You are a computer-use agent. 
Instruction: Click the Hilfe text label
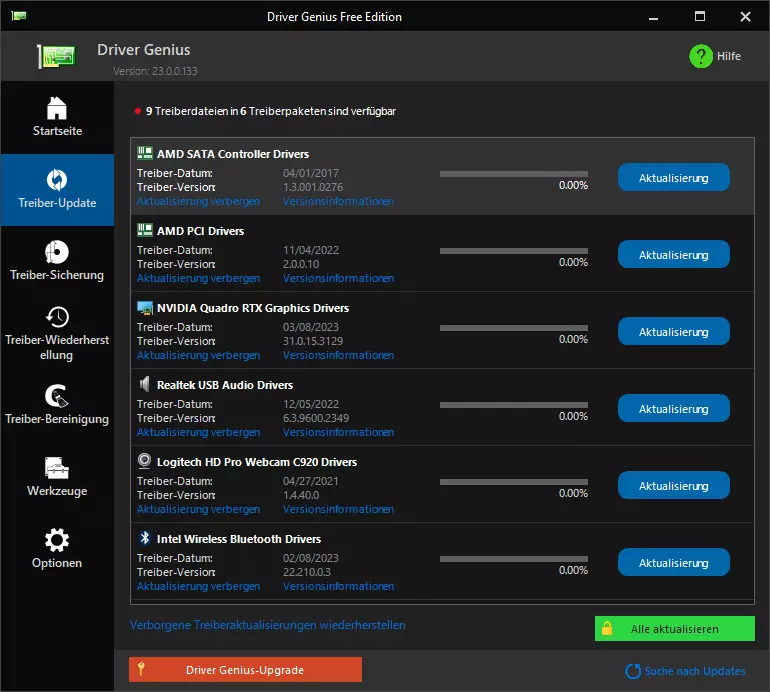click(729, 56)
